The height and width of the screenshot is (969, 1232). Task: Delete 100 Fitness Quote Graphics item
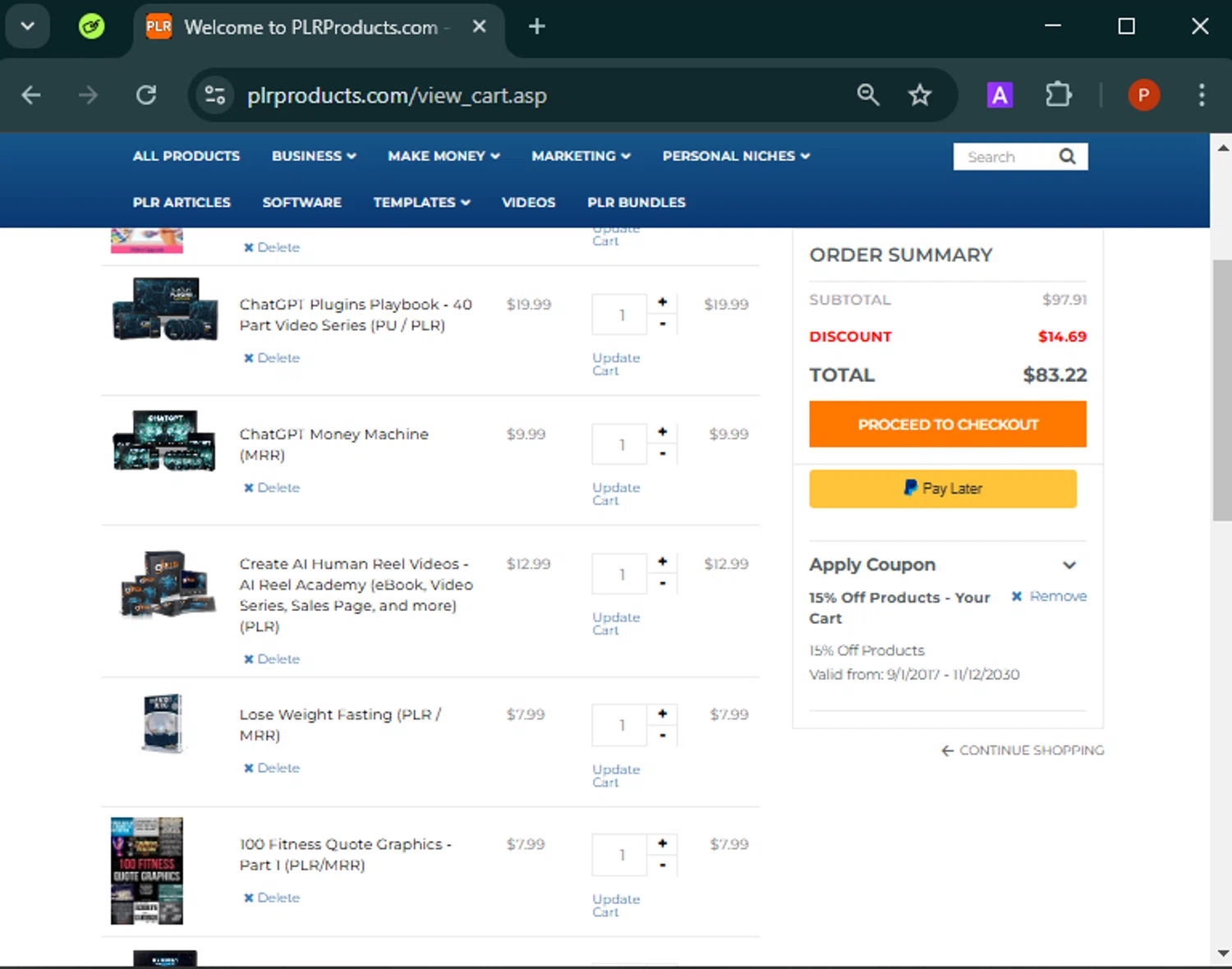[x=272, y=898]
